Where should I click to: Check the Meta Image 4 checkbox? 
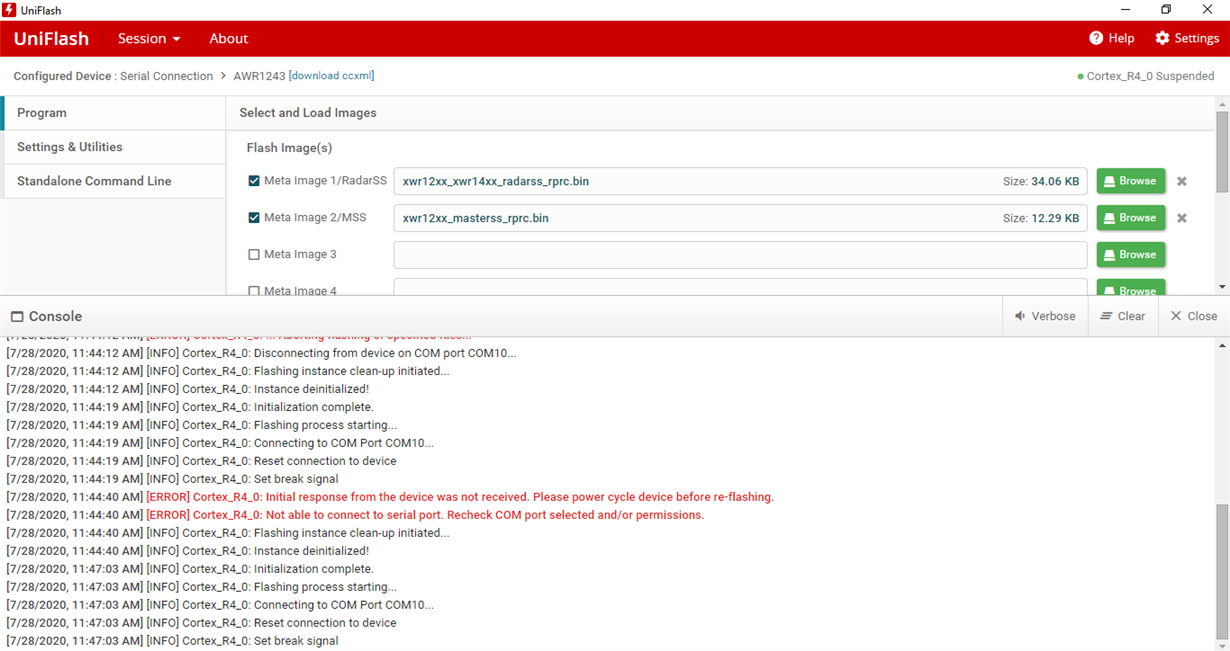coord(254,291)
